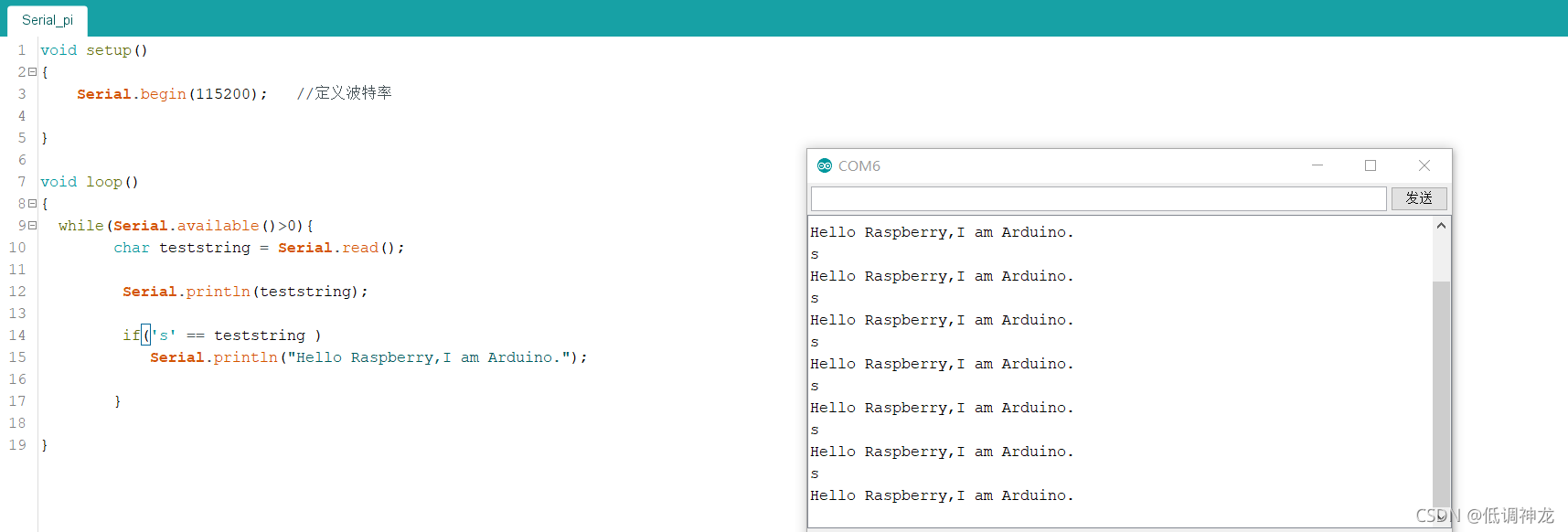Click the serial monitor vertical scrollbar thumb
This screenshot has height=532, width=1568.
point(1442,393)
